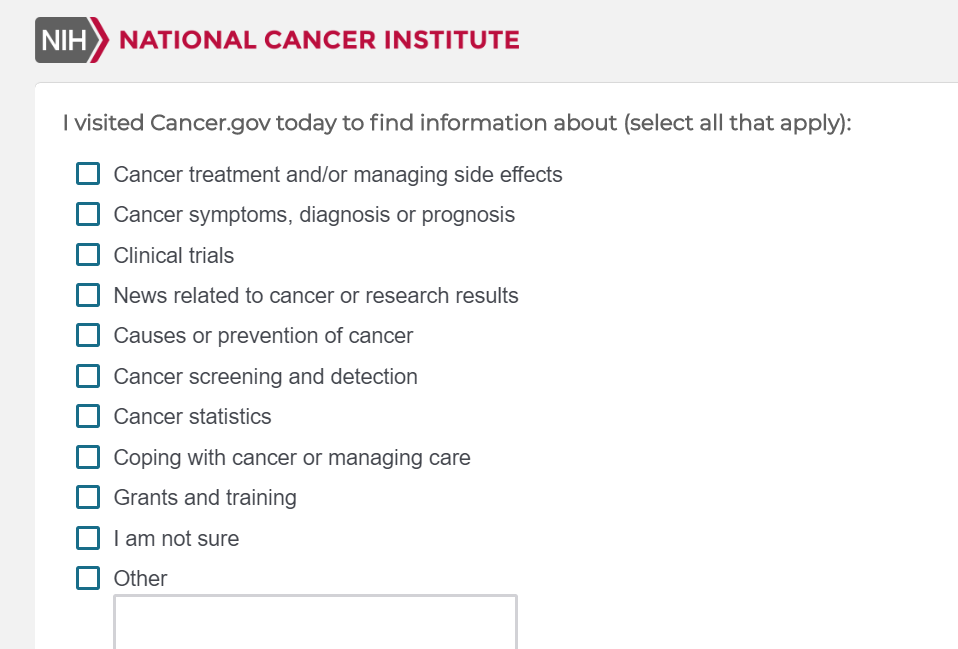Viewport: 958px width, 649px height.
Task: Select the Cancer screening and detection checkbox
Action: coord(89,376)
